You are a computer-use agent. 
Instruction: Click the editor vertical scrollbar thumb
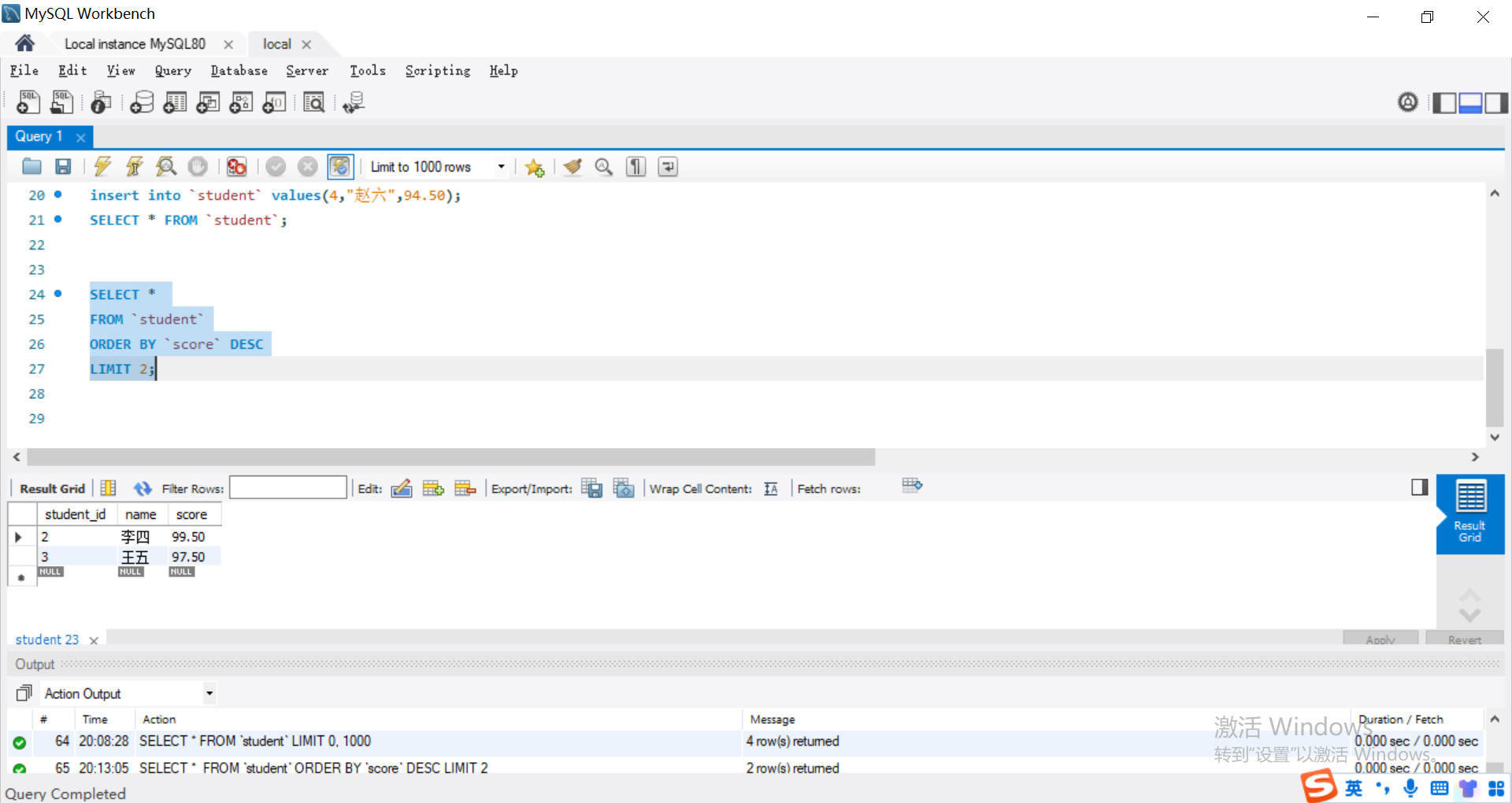[1494, 387]
